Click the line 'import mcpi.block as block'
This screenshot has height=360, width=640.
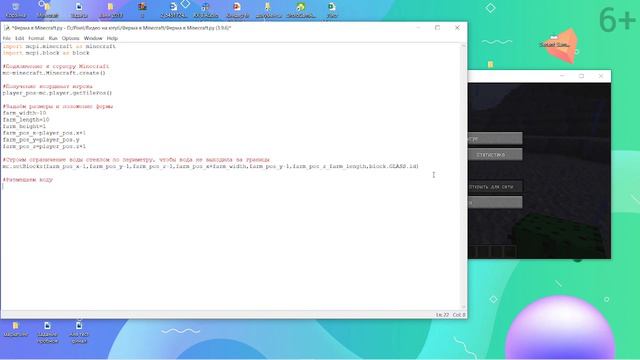tap(46, 53)
